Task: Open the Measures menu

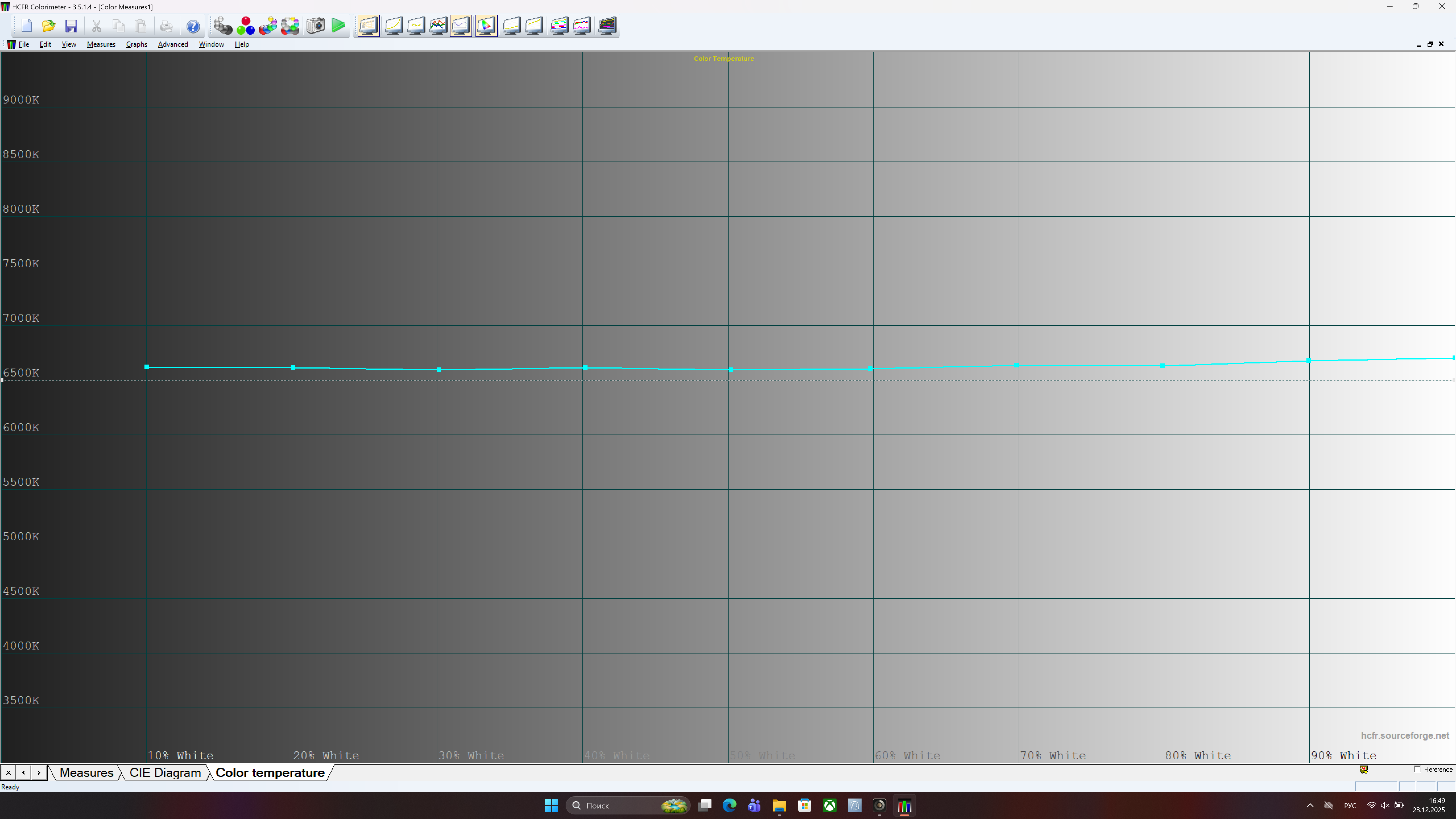Action: 101,44
